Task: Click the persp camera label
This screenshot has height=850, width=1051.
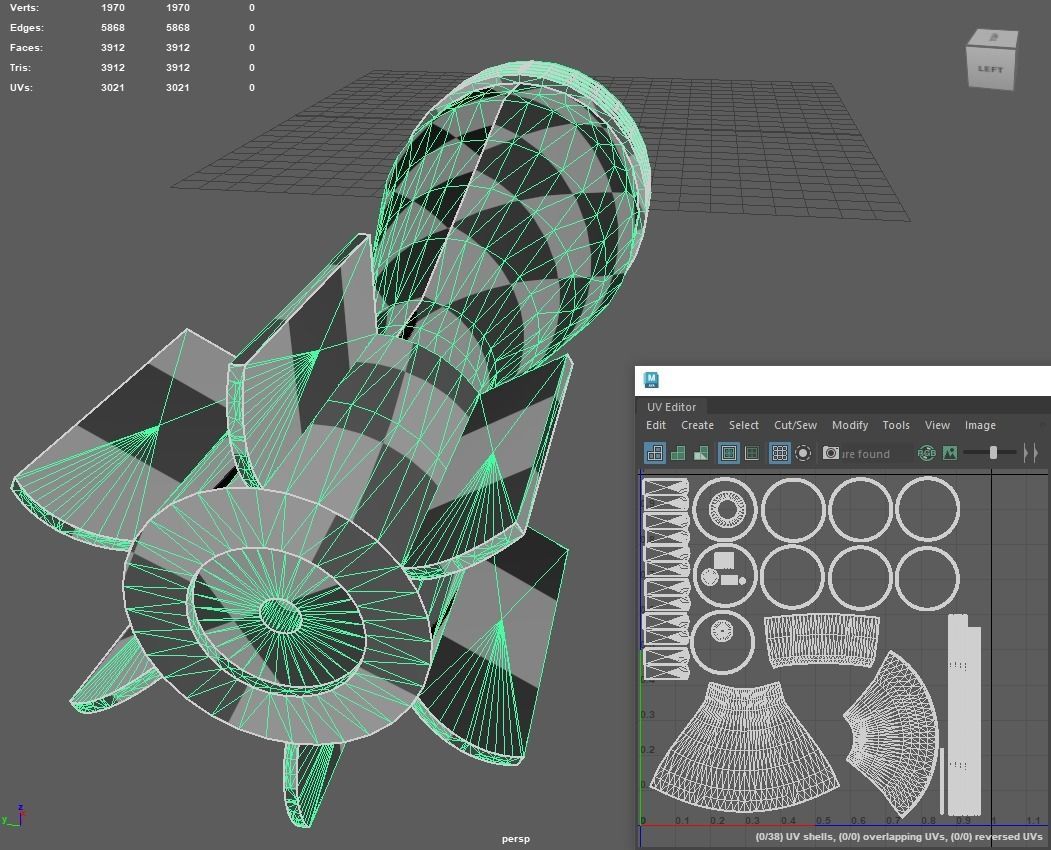Action: (515, 839)
